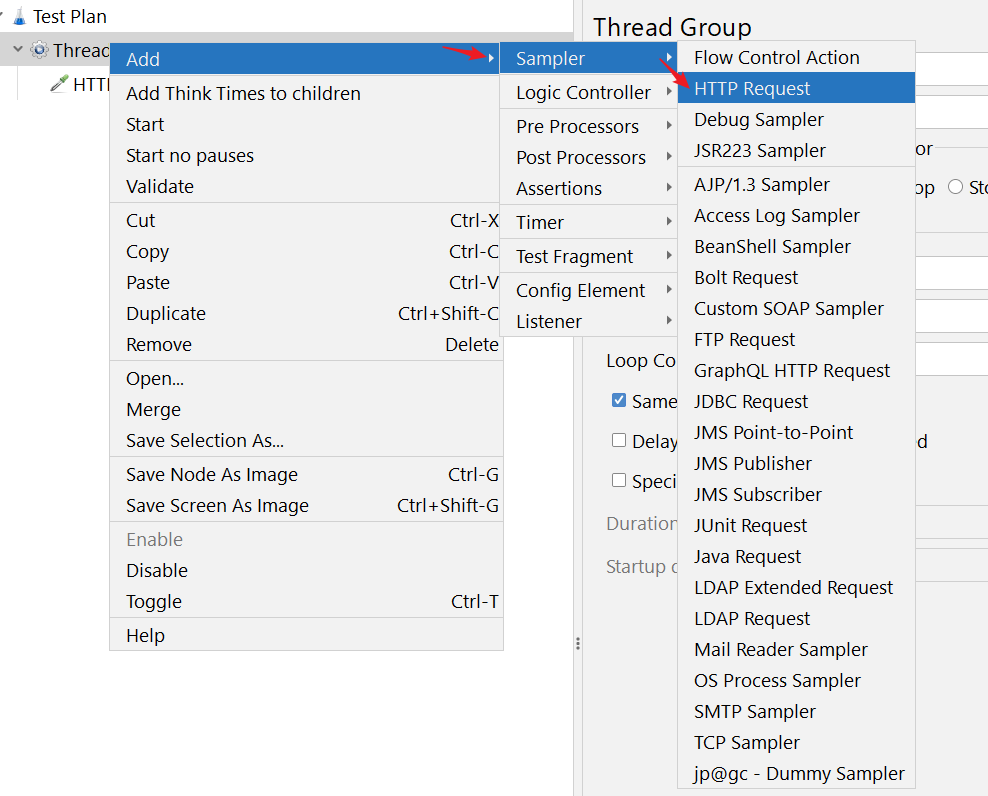Pick Debug Sampler from the submenu
988x796 pixels.
(x=759, y=120)
